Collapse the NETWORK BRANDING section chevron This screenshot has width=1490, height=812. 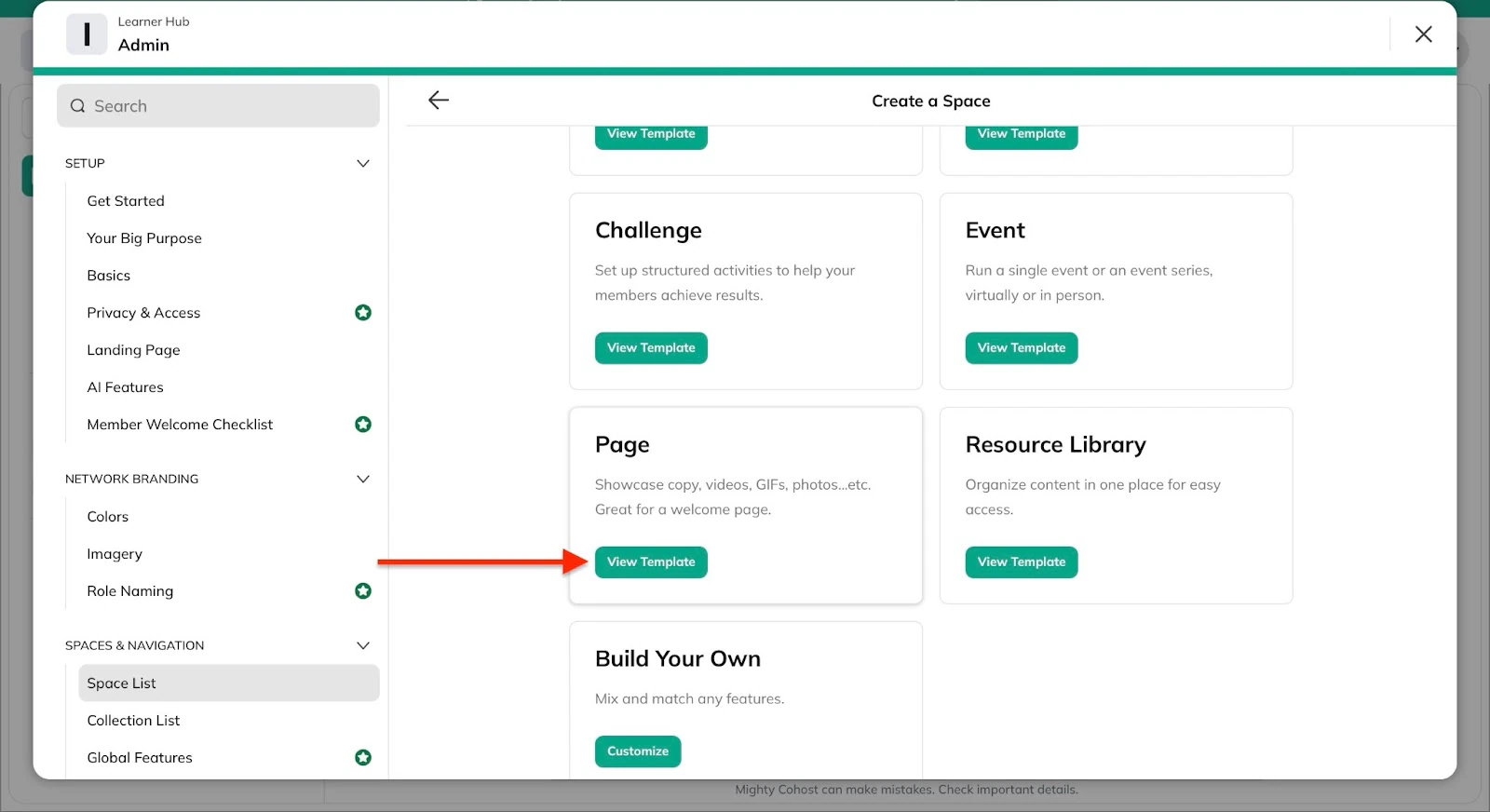pos(363,480)
